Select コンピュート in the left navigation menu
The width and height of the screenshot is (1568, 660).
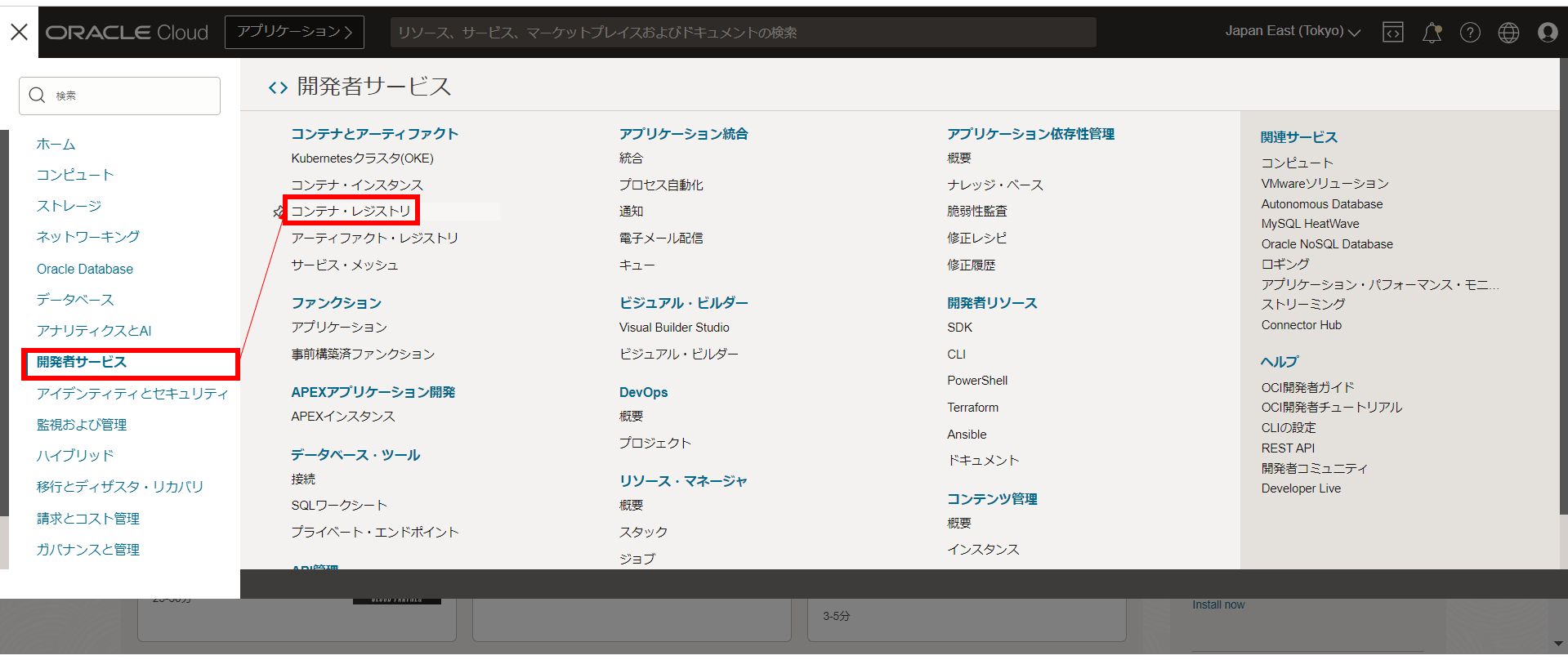pyautogui.click(x=75, y=175)
